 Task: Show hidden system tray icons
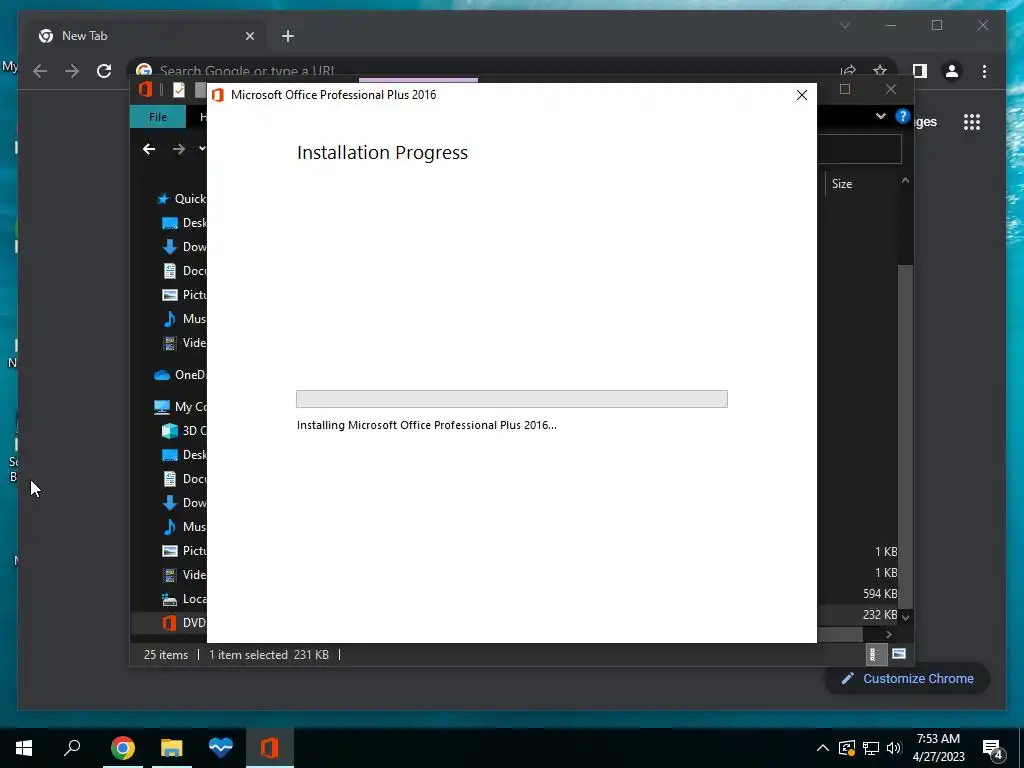pyautogui.click(x=823, y=748)
